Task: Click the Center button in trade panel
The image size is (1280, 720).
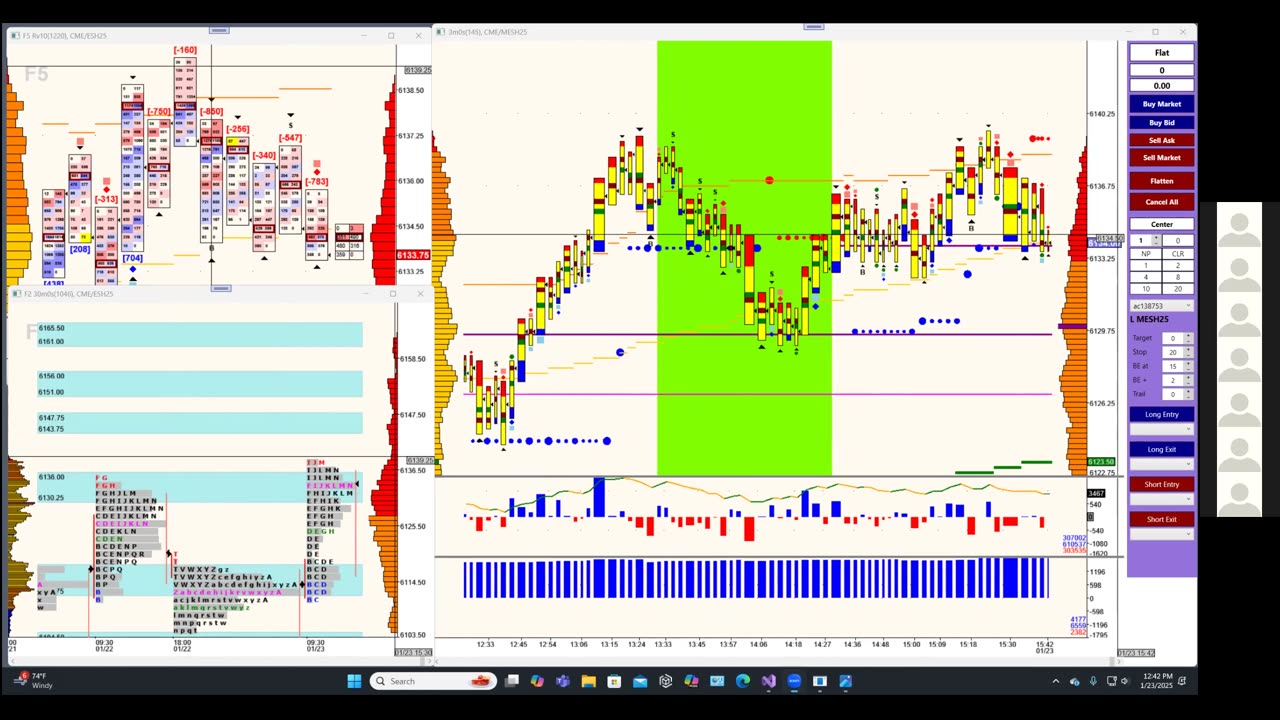Action: (1161, 224)
